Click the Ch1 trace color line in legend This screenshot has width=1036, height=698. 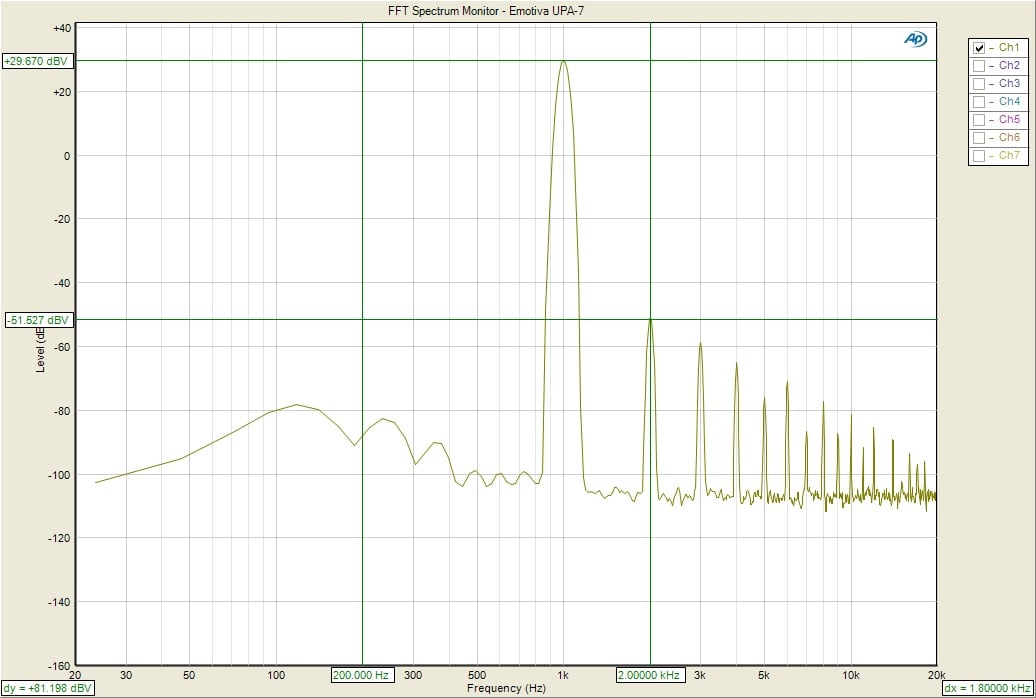[x=991, y=48]
